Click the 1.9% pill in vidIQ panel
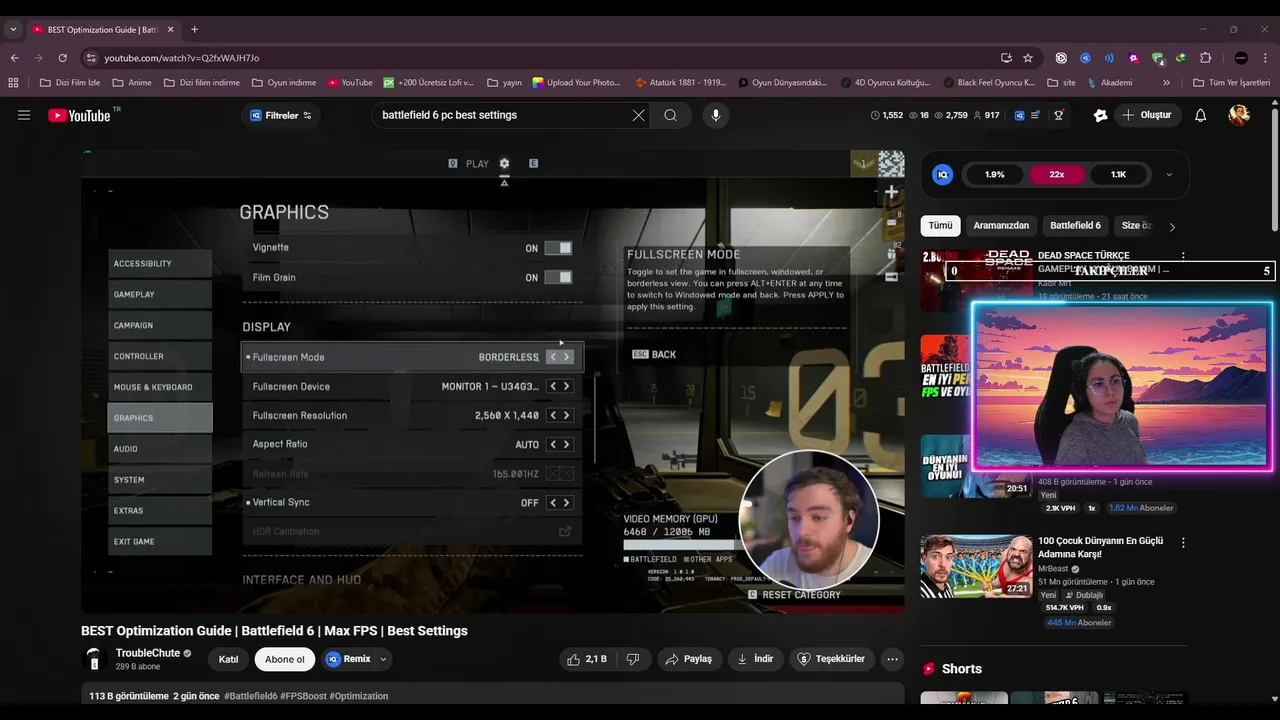The height and width of the screenshot is (720, 1280). pos(994,174)
